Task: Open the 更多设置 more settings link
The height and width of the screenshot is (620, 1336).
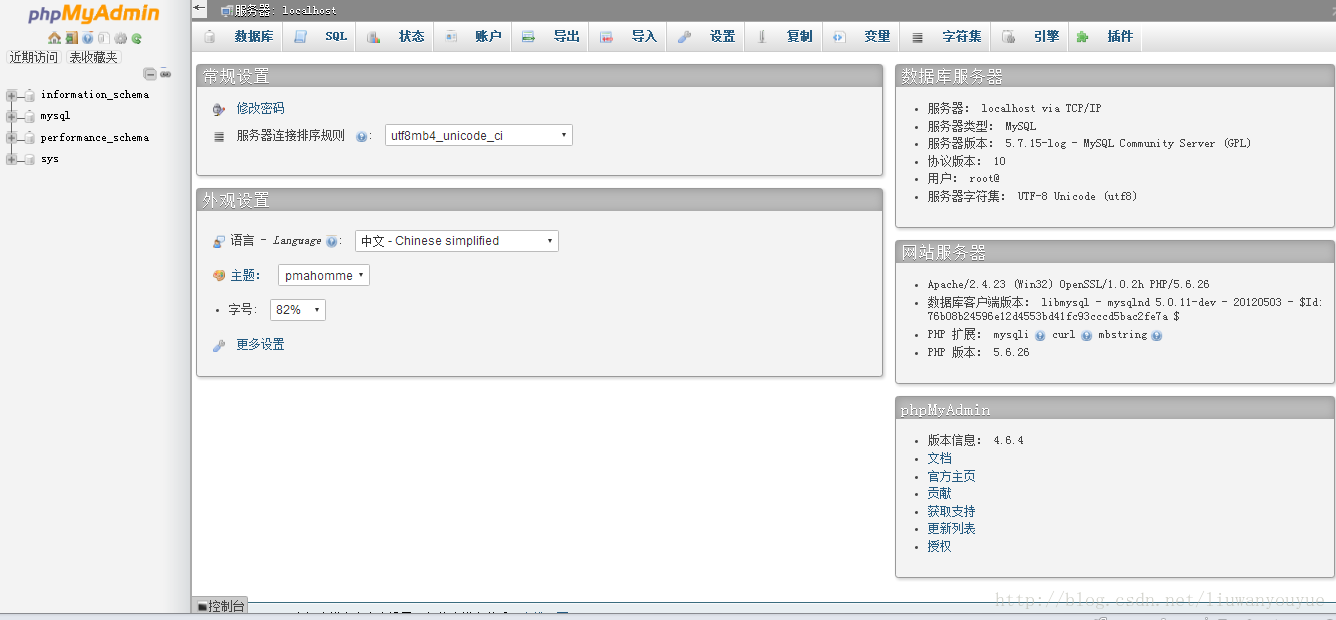Action: coord(260,344)
